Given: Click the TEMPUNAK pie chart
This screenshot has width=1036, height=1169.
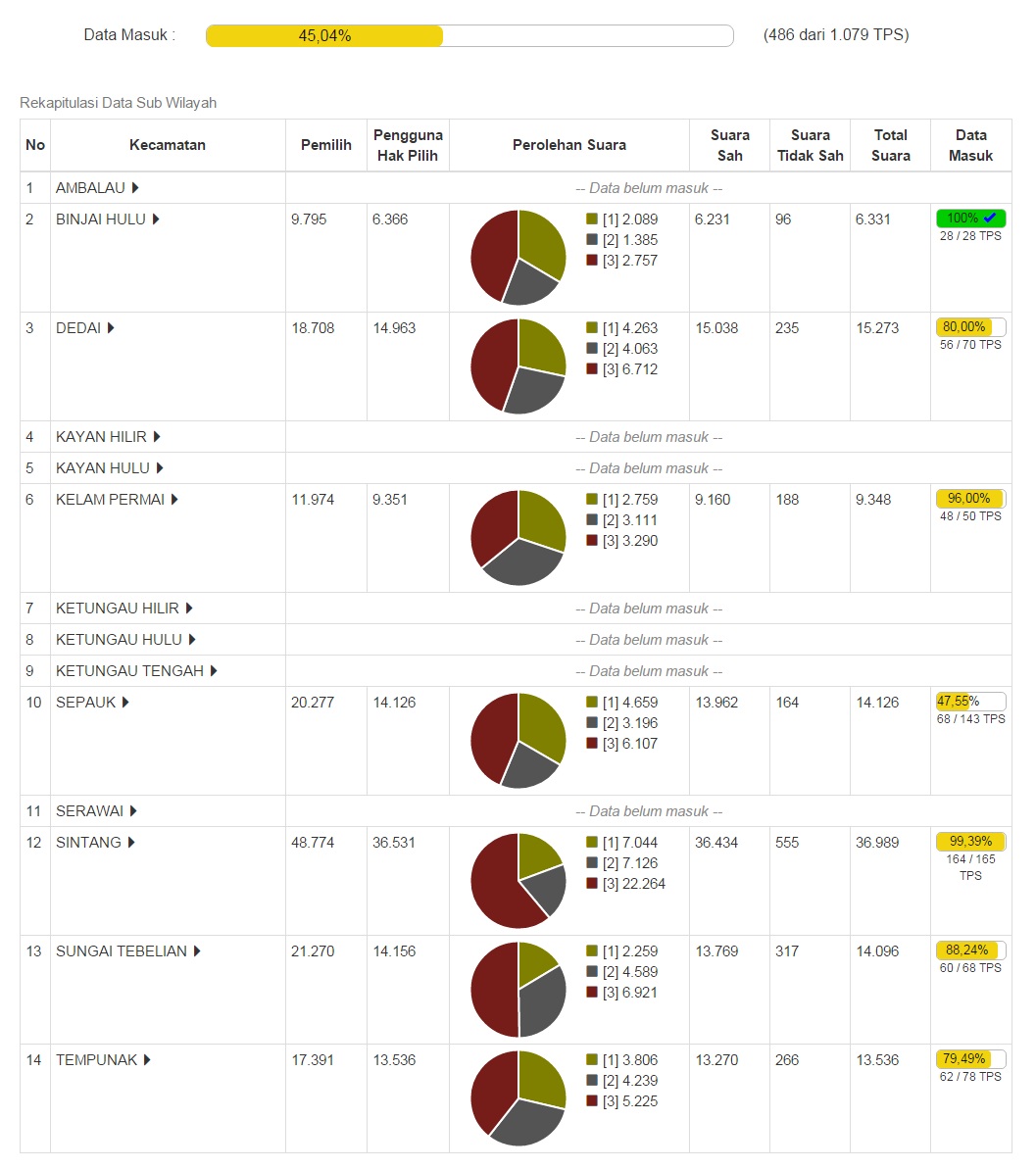Looking at the screenshot, I should point(518,1098).
